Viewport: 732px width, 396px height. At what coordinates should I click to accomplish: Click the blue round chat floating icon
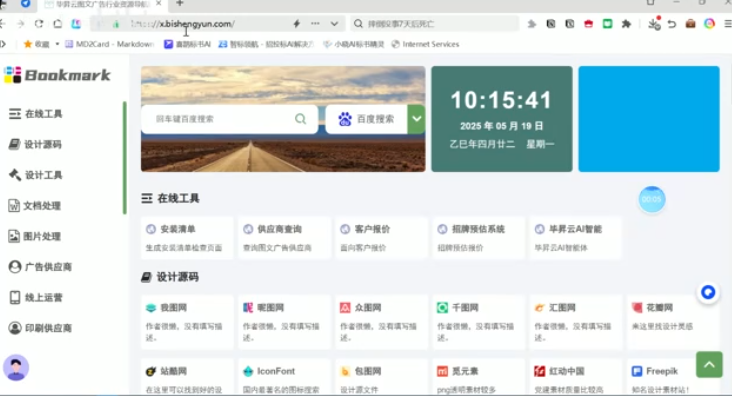tap(708, 292)
